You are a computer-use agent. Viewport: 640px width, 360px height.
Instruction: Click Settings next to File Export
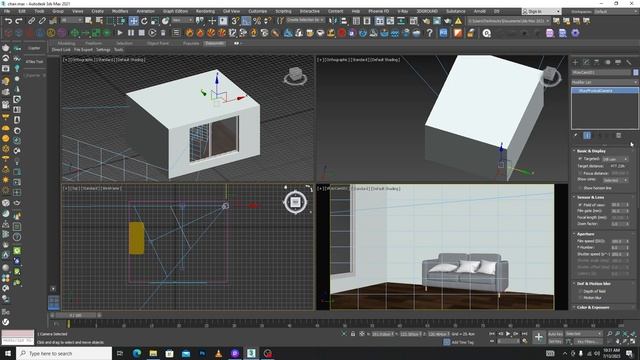(x=103, y=50)
